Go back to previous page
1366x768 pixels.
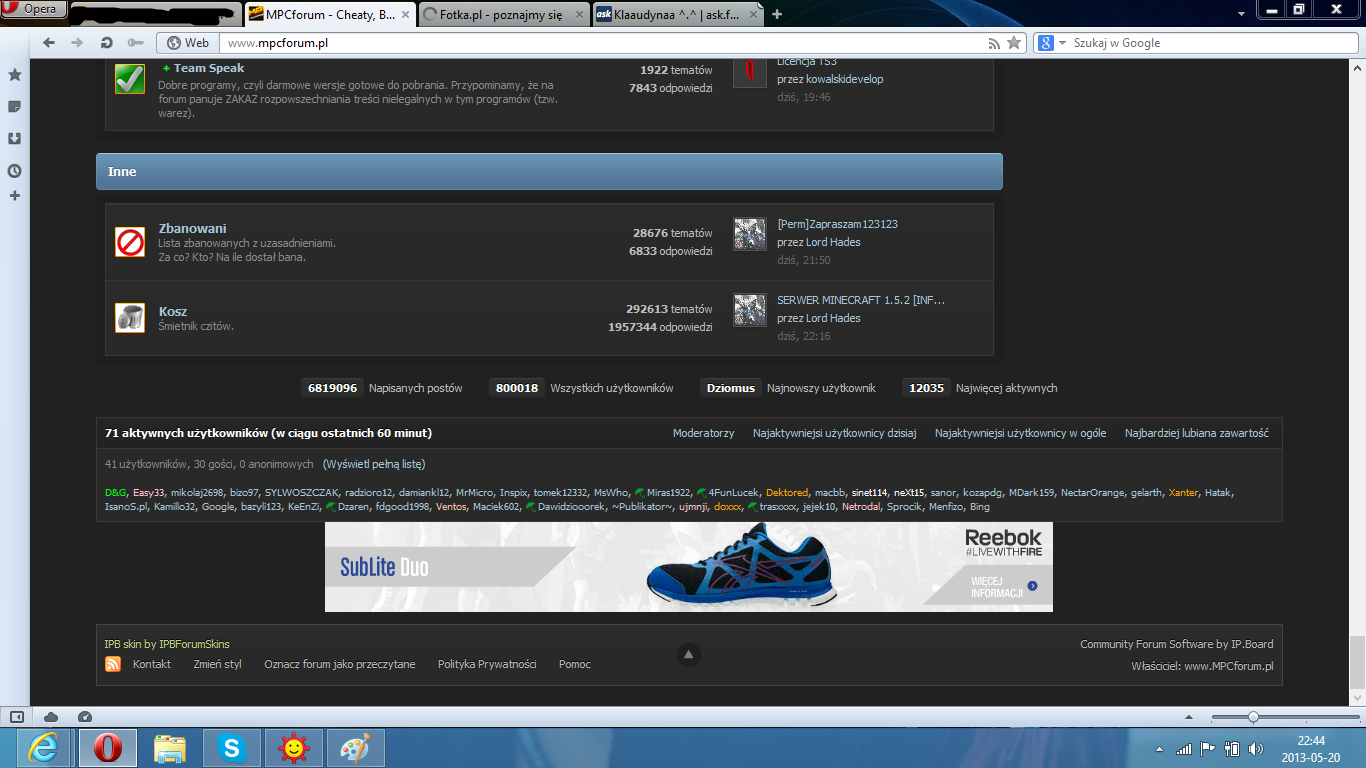point(48,43)
